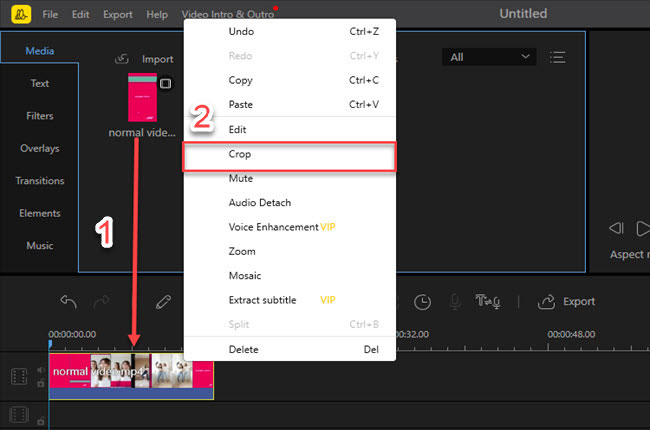Open the Edit menu in menu bar
The image size is (650, 430).
80,15
